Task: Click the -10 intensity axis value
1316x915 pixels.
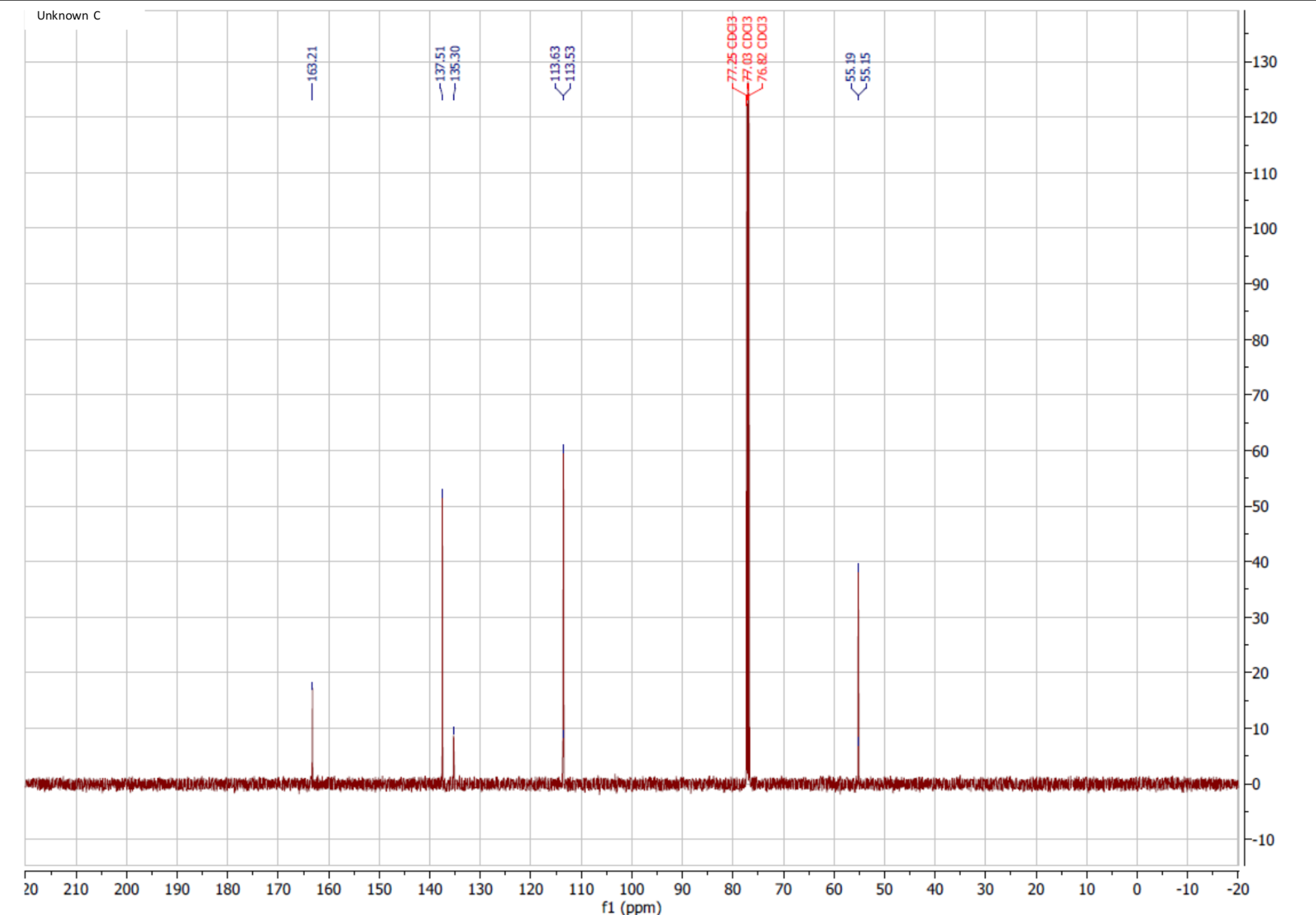Action: (x=1263, y=840)
